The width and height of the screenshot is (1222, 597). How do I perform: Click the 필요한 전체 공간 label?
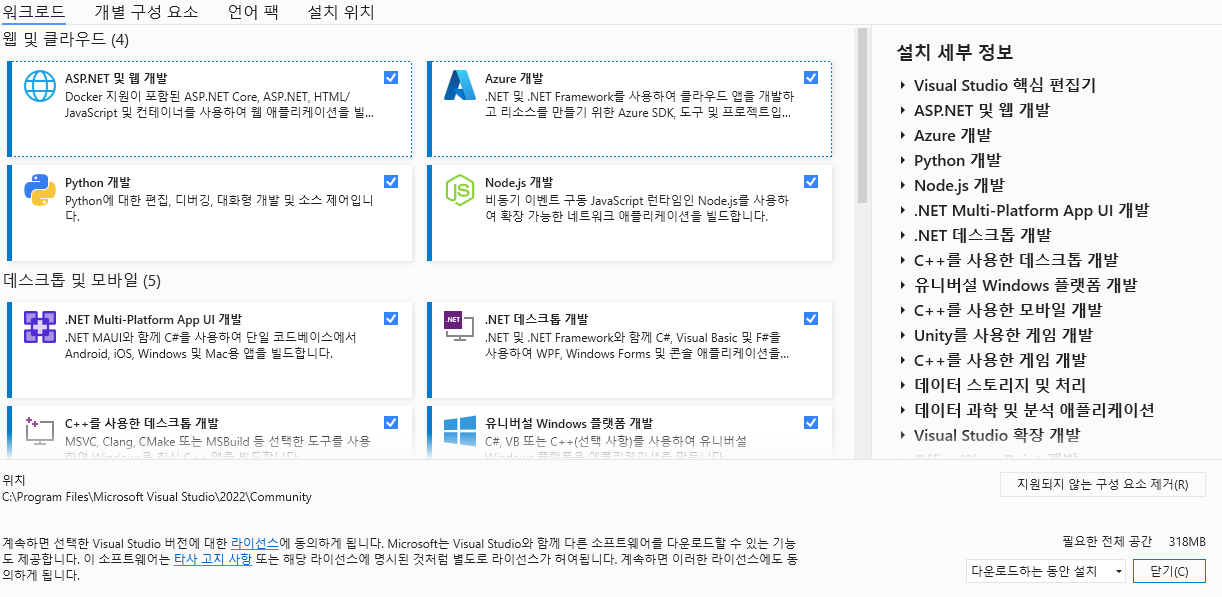click(1107, 541)
